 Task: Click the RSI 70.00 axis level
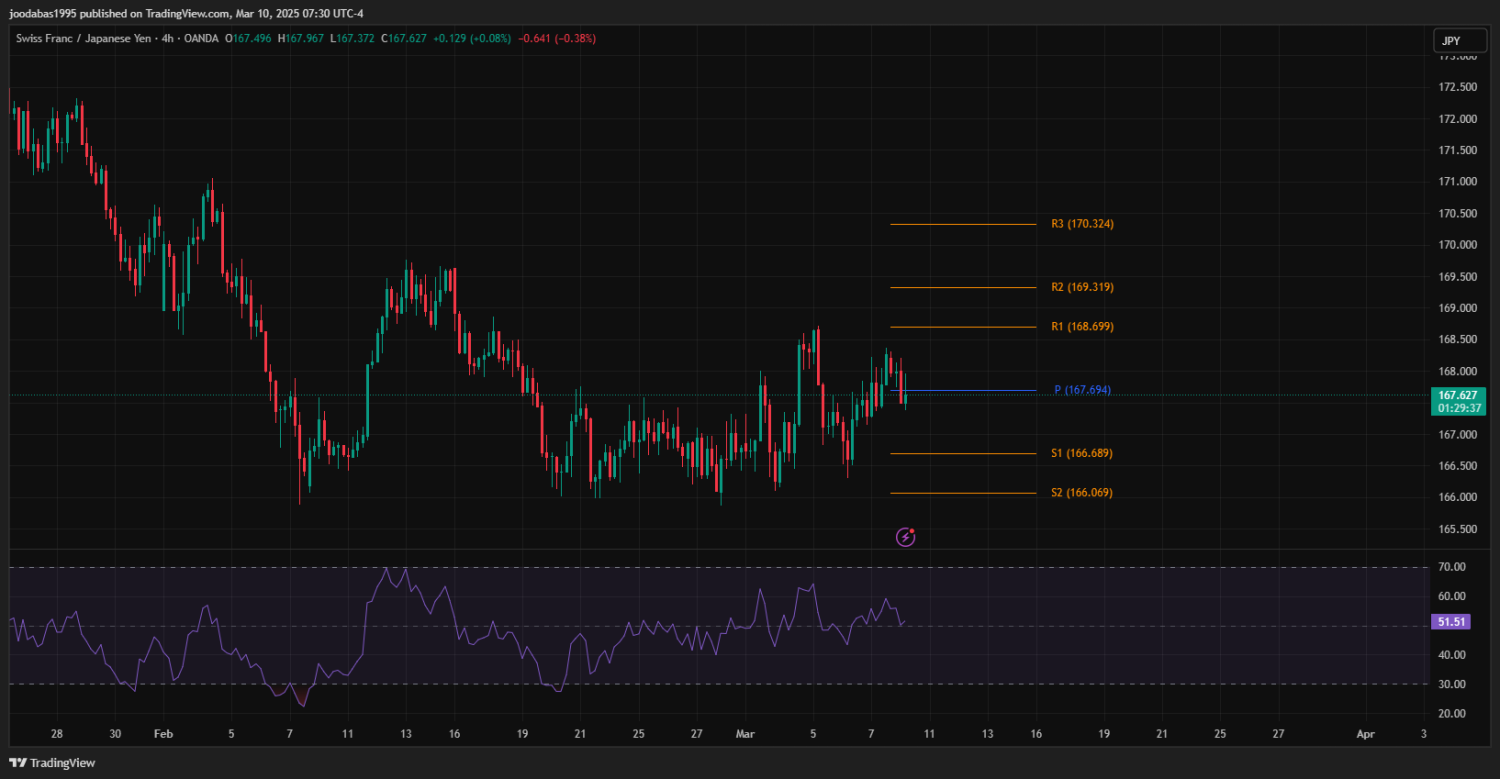pos(1452,567)
